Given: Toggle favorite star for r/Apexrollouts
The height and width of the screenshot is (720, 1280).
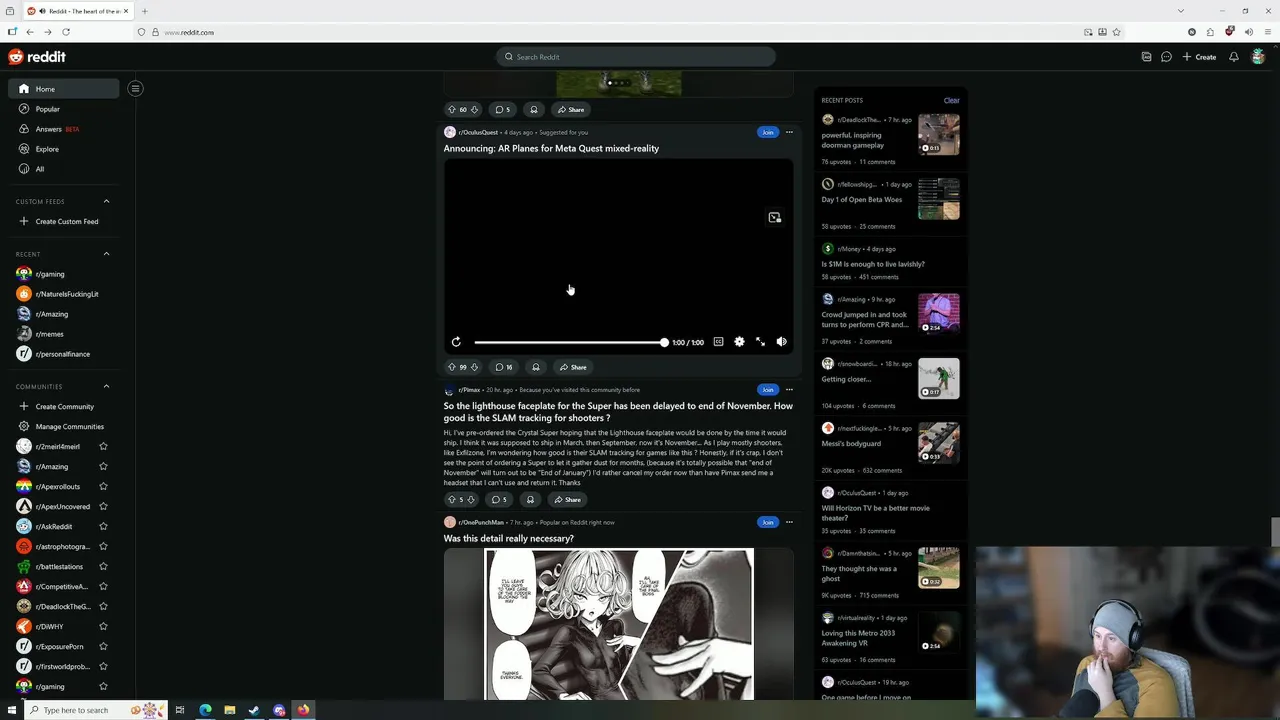Looking at the screenshot, I should click(x=103, y=486).
